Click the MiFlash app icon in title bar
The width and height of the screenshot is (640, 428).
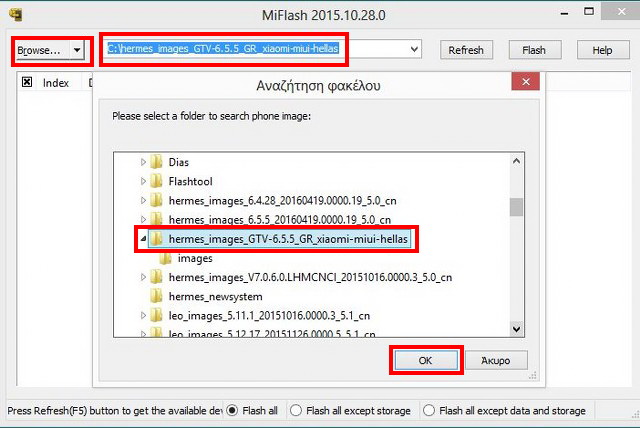pos(16,14)
